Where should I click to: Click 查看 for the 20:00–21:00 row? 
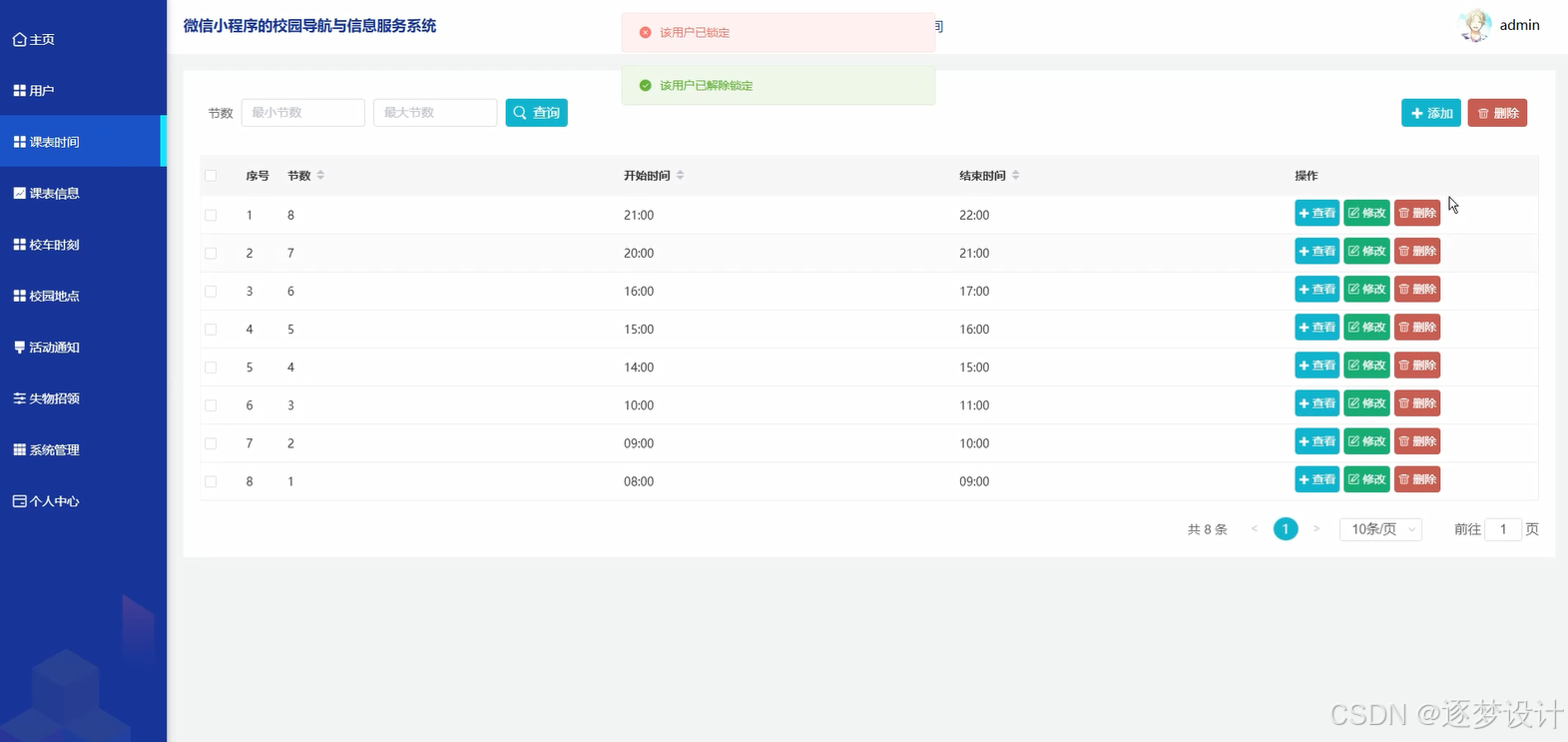click(x=1316, y=251)
